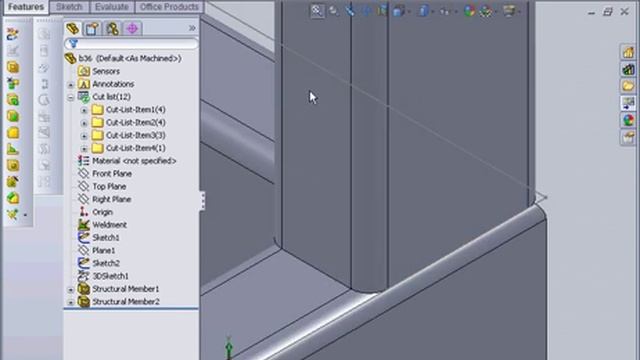
Task: Click the Display Style icon
Action: point(424,11)
